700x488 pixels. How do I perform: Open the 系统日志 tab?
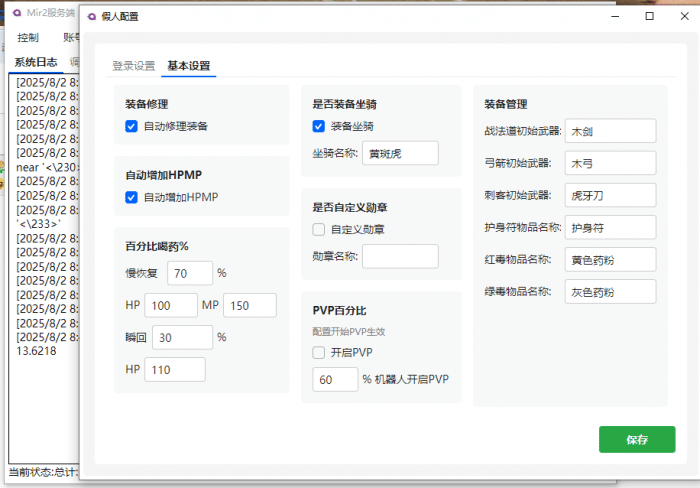click(35, 62)
